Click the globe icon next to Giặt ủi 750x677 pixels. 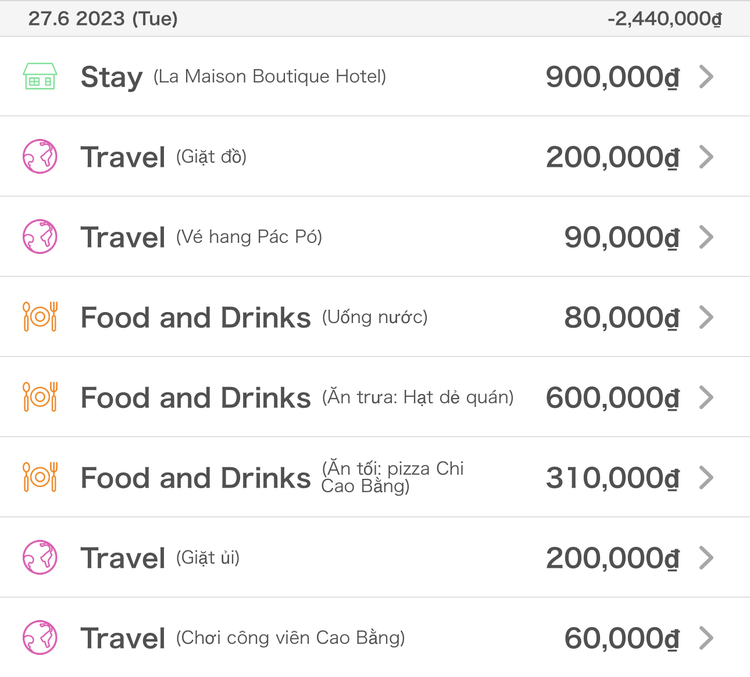[x=40, y=557]
